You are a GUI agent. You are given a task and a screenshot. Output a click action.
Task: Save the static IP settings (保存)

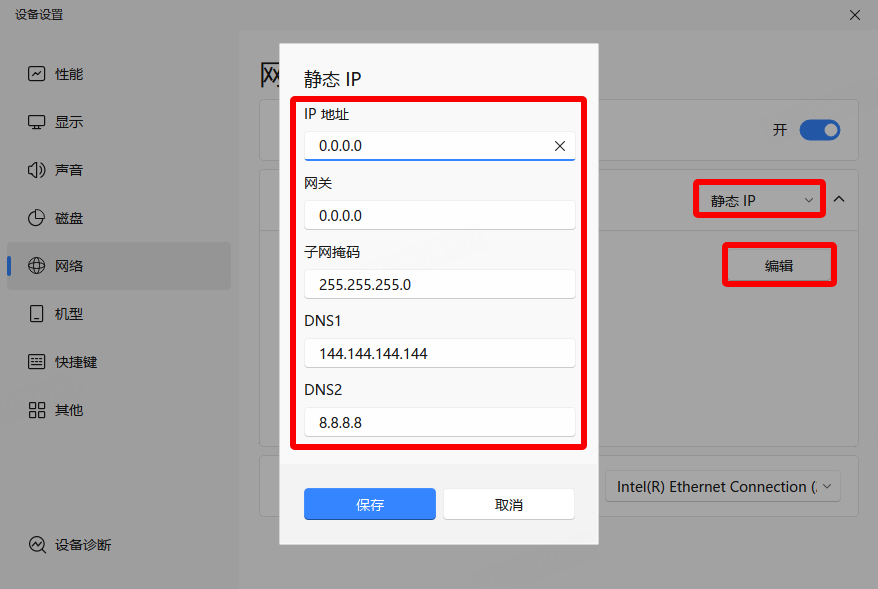click(370, 505)
